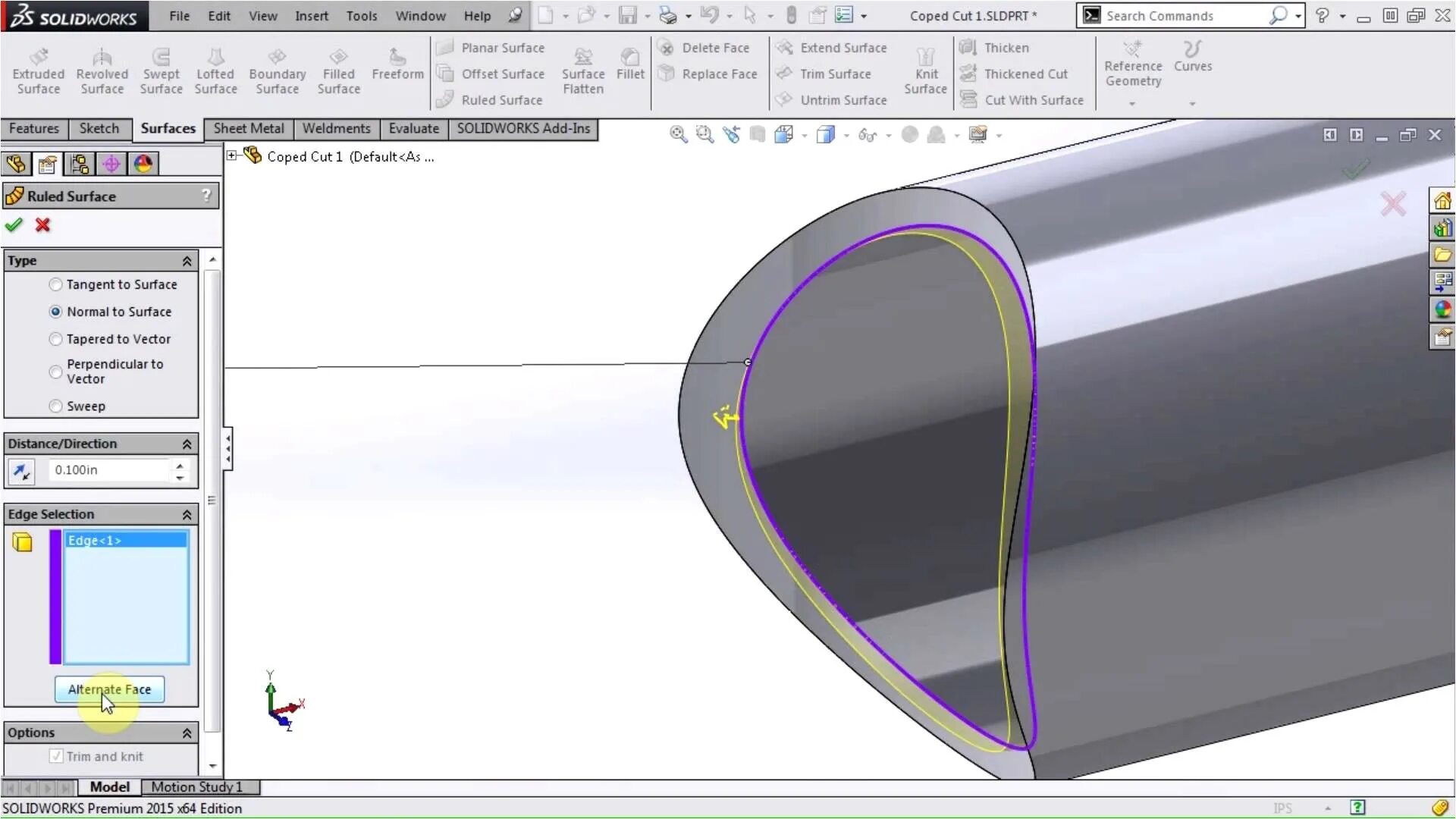Image resolution: width=1456 pixels, height=819 pixels.
Task: Collapse the Edge Selection panel
Action: pos(187,514)
